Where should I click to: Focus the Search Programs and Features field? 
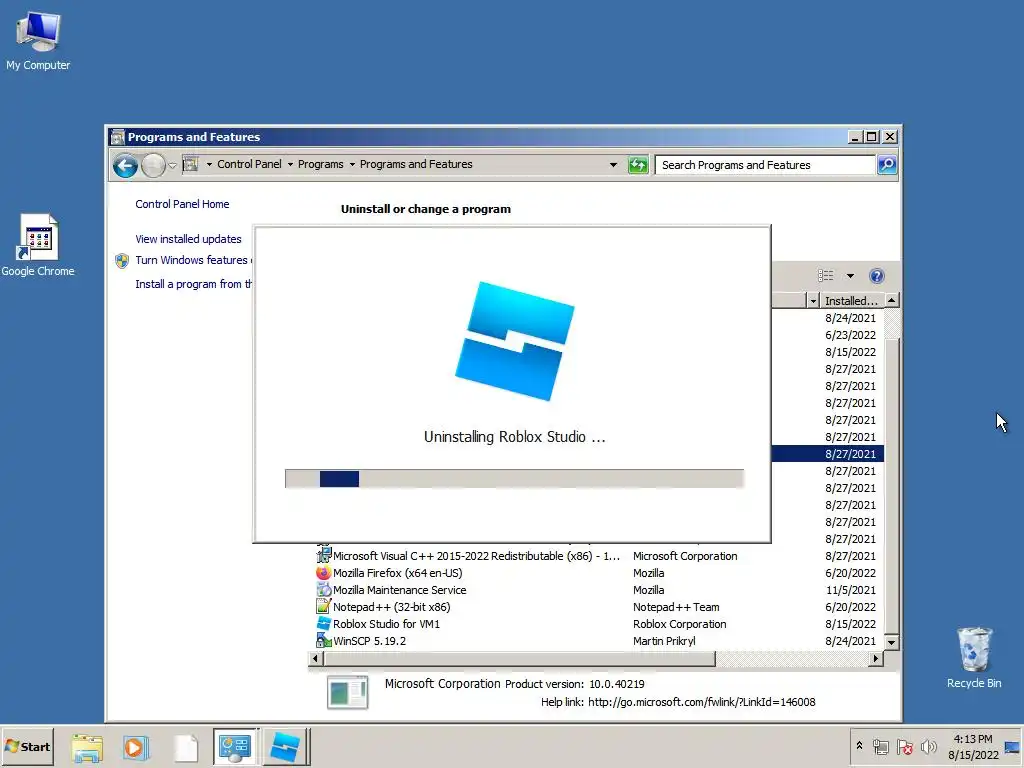tap(765, 165)
